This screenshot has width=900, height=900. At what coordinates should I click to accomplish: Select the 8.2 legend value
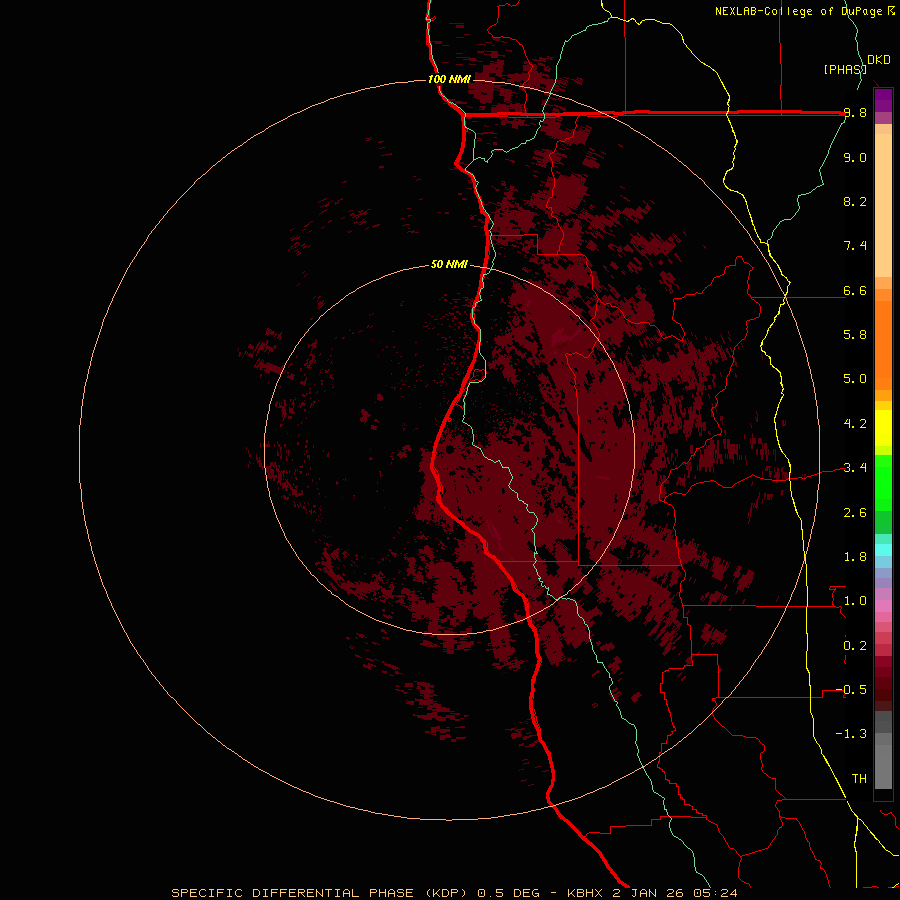click(855, 201)
